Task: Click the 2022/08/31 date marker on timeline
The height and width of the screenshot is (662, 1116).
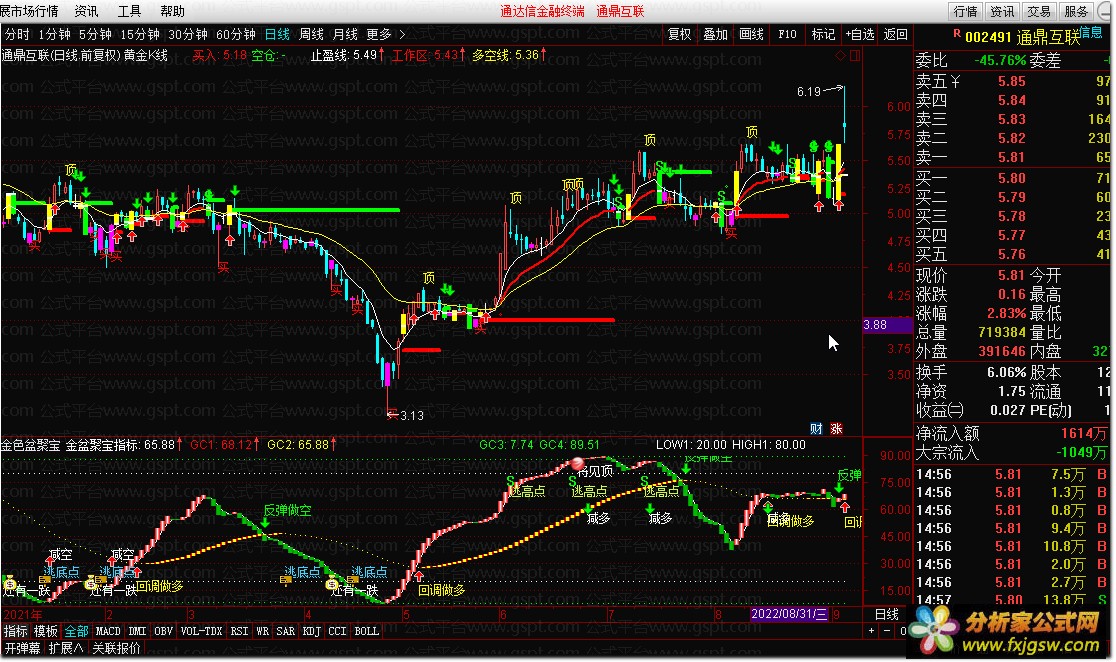Action: coord(789,614)
